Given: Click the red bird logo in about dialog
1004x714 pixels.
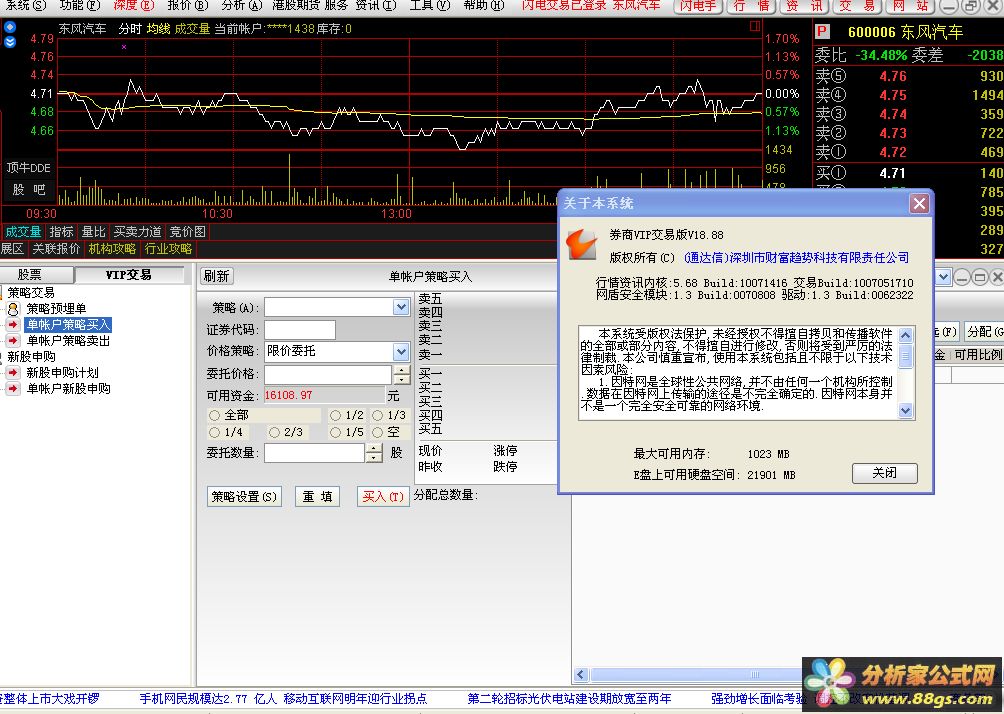Looking at the screenshot, I should click(x=582, y=245).
